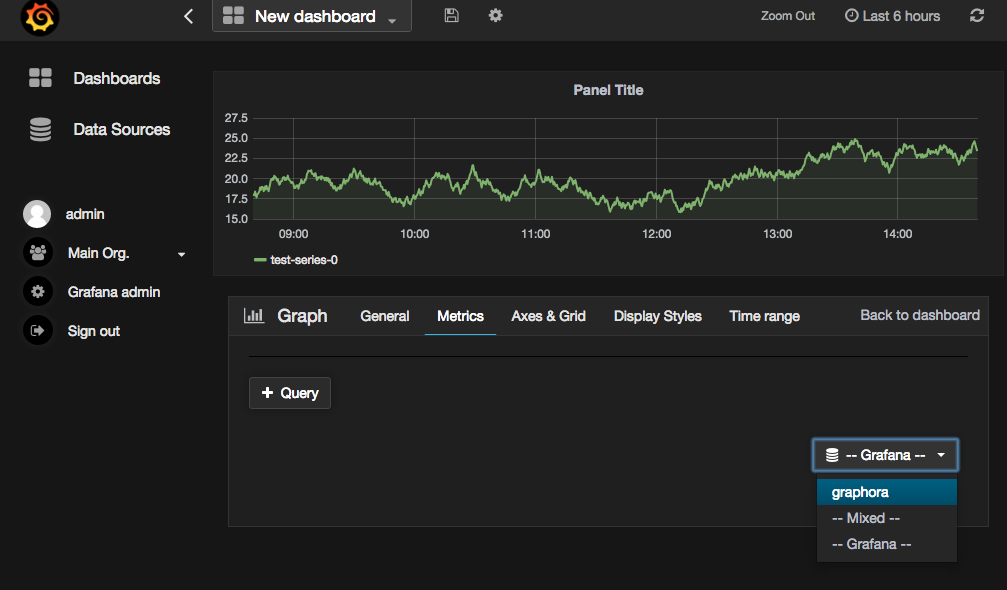Refresh the dashboard with the refresh icon

click(x=977, y=15)
